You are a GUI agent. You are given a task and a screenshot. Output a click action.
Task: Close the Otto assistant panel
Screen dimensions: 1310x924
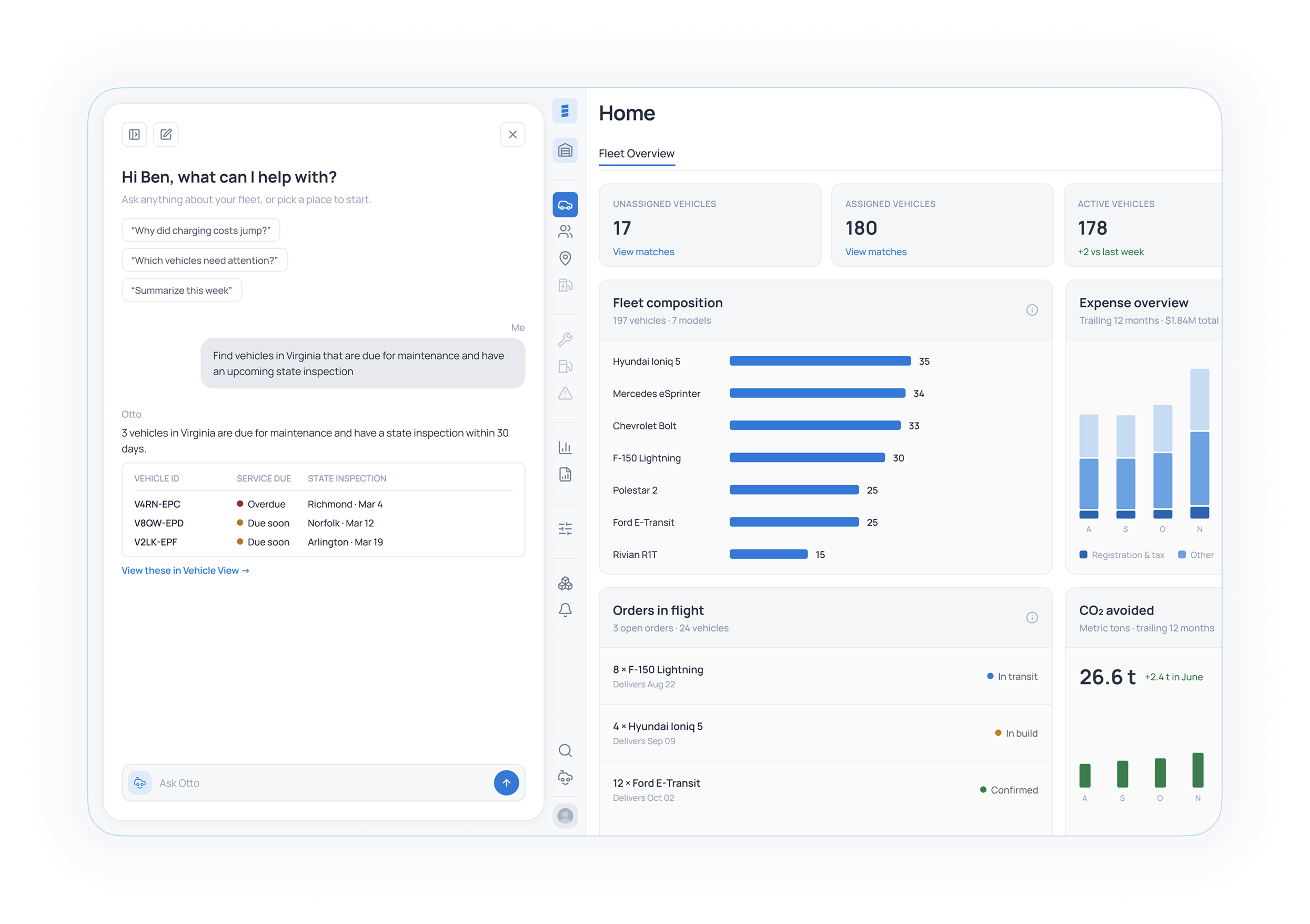[512, 135]
